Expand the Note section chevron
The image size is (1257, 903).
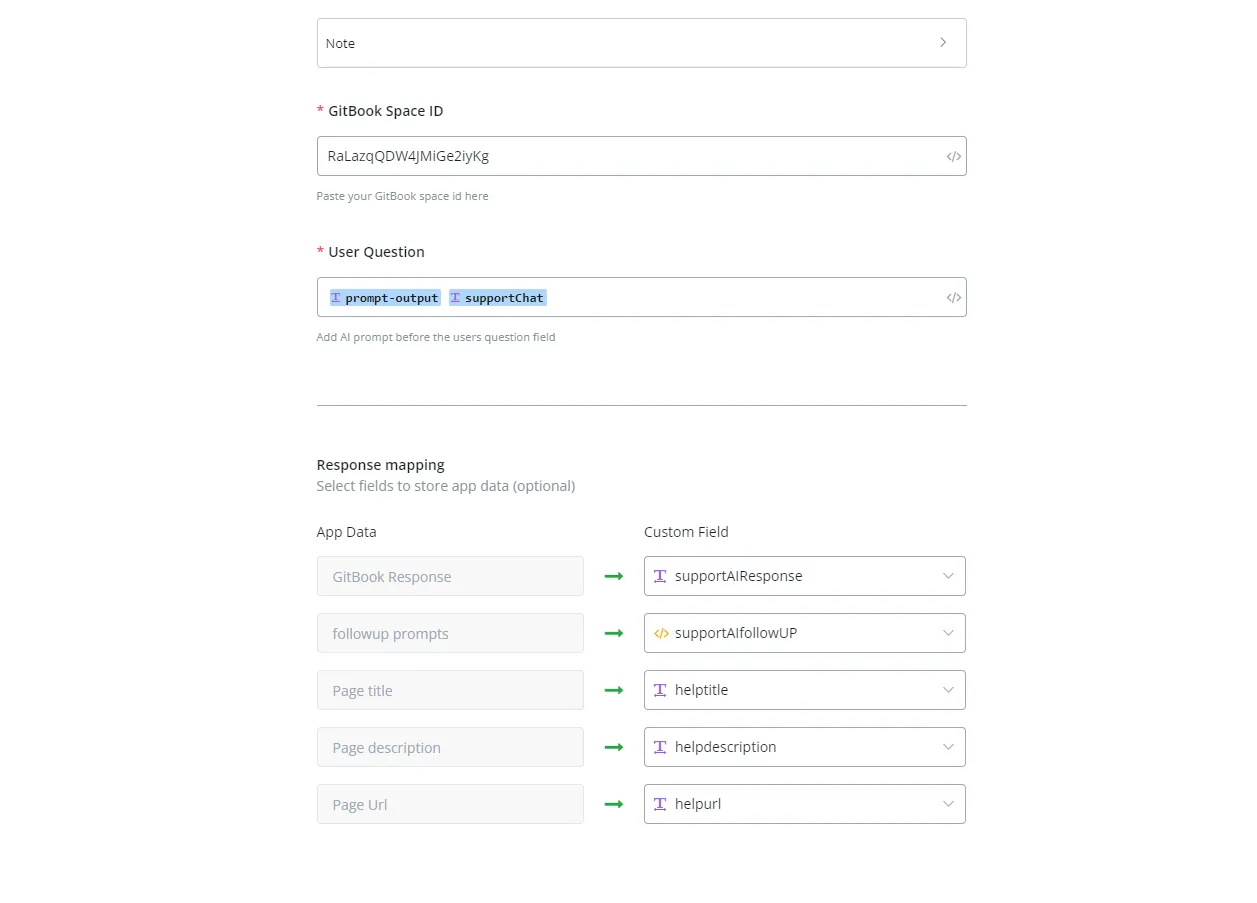(x=943, y=43)
